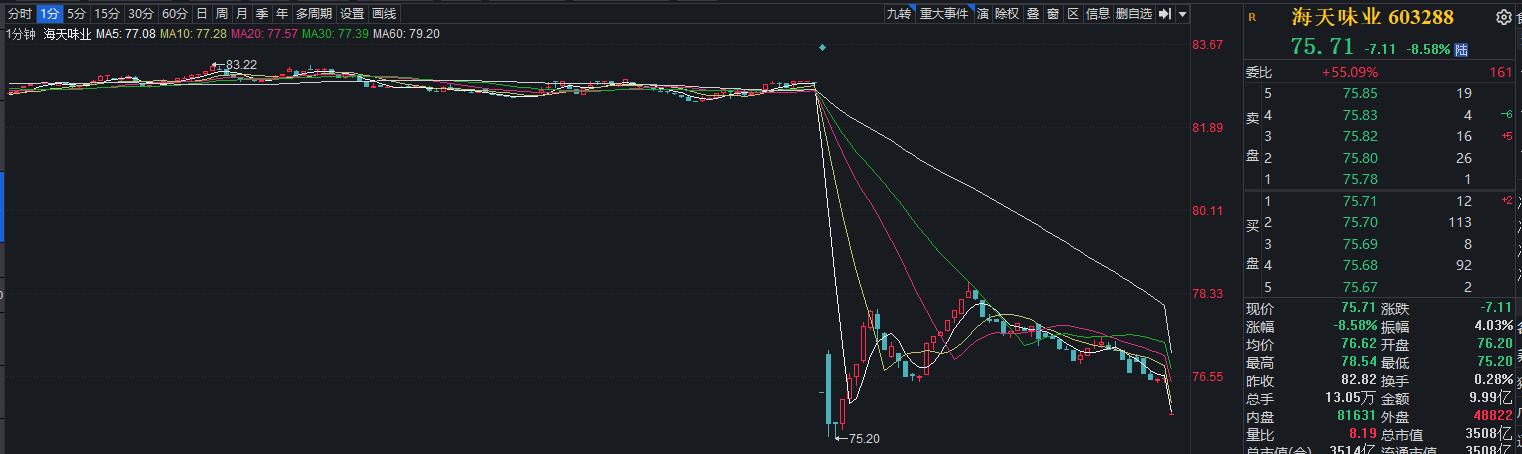Toggle the 重大事件 event overlay
Viewport: 1522px width, 454px height.
point(944,14)
